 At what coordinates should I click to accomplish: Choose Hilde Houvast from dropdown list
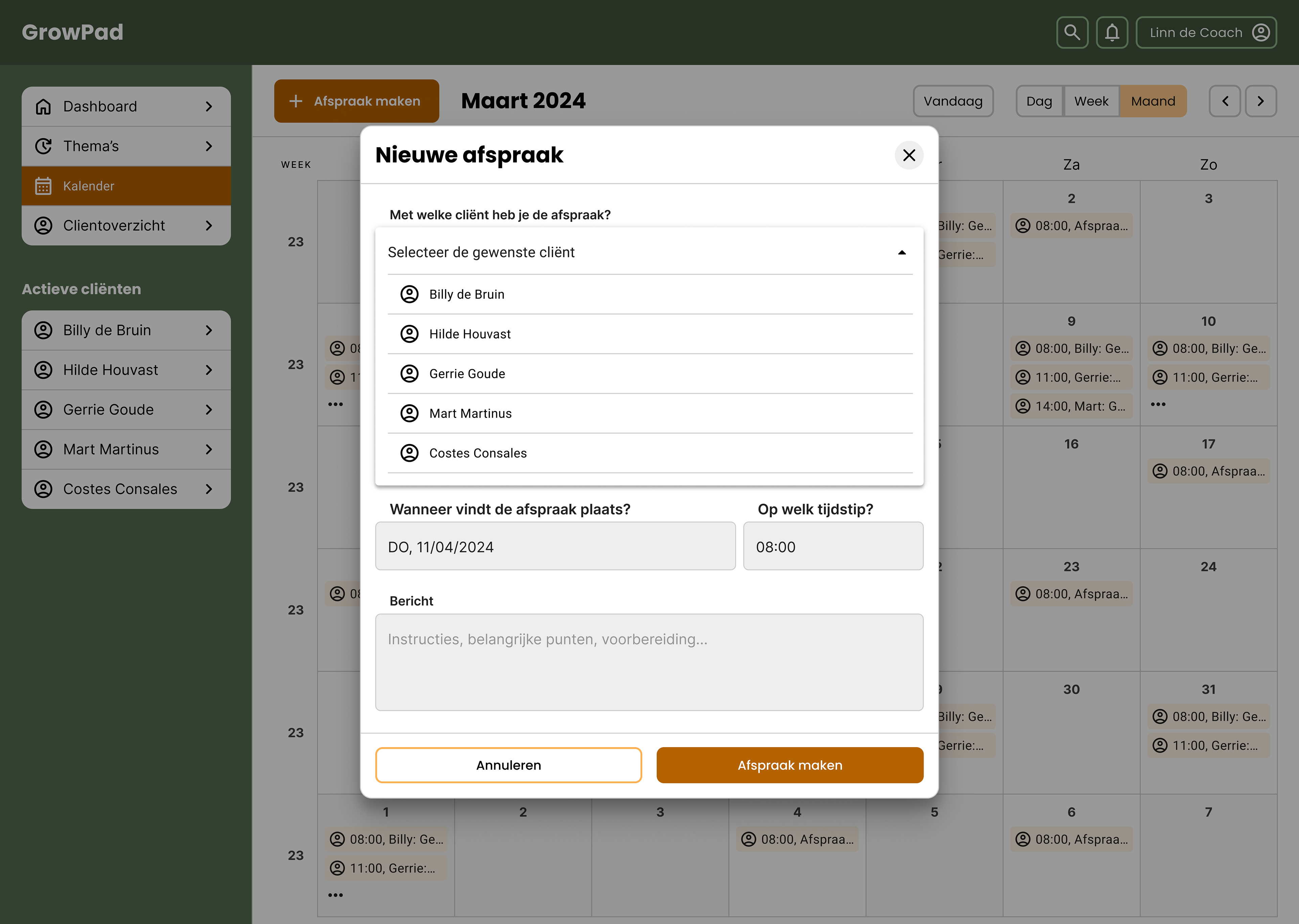(650, 334)
